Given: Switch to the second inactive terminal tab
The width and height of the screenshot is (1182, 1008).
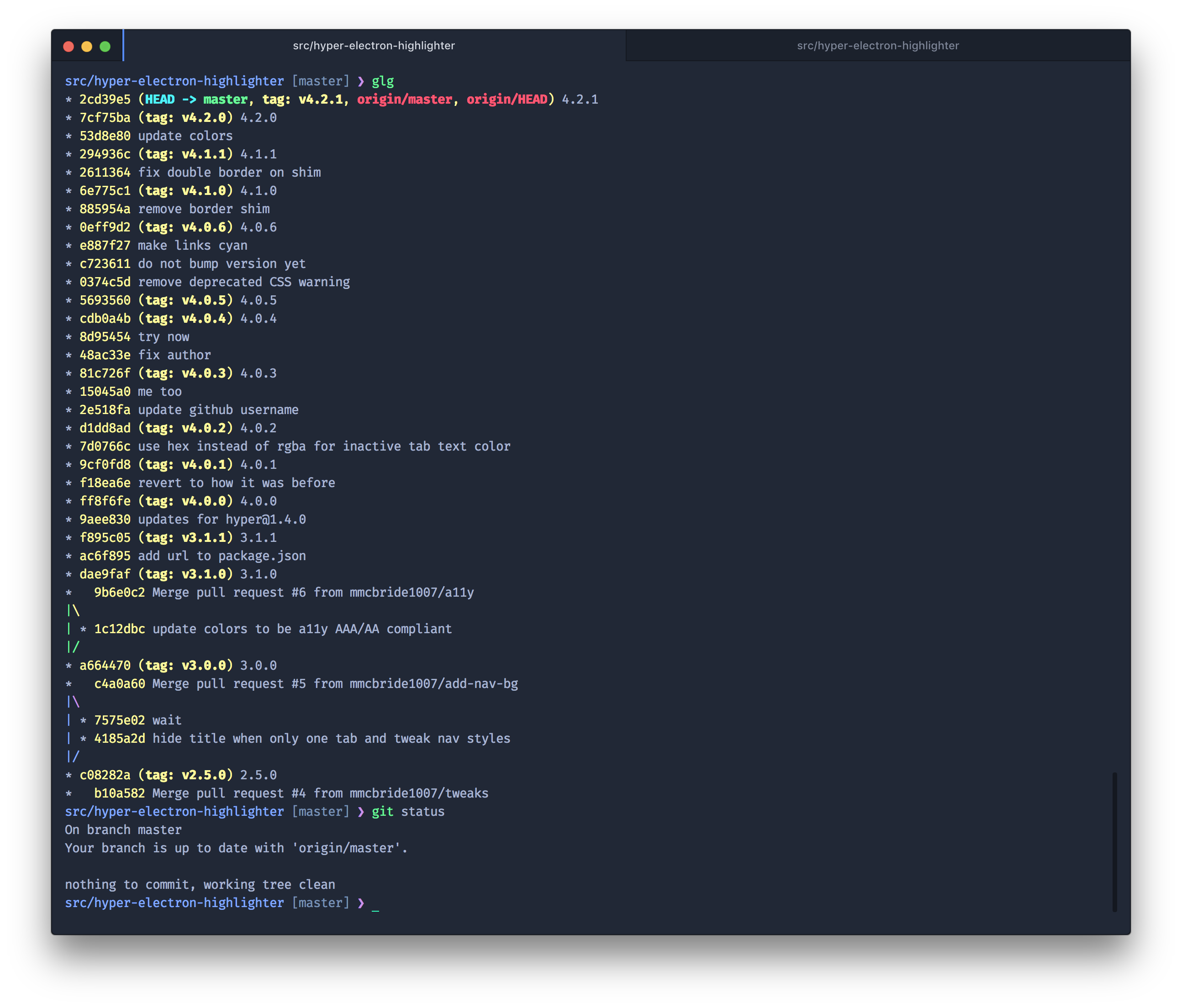Looking at the screenshot, I should point(877,46).
